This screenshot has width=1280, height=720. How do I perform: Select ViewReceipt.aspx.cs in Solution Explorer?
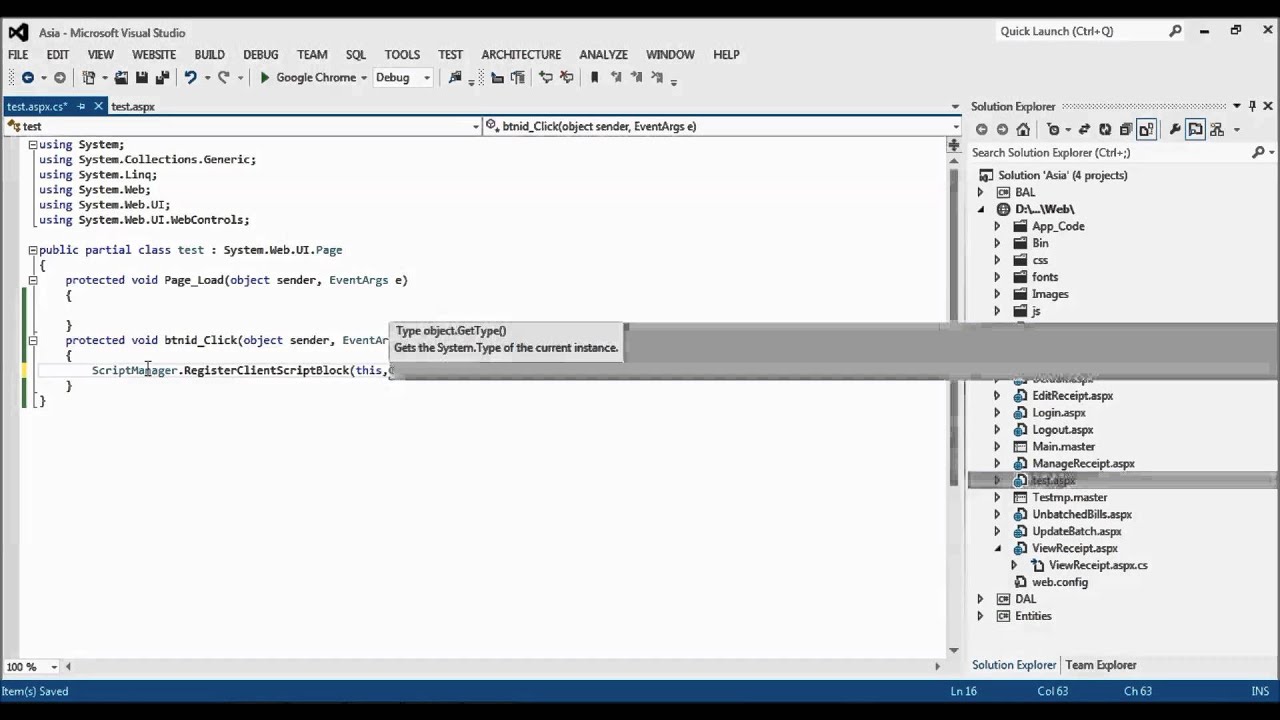click(1098, 565)
